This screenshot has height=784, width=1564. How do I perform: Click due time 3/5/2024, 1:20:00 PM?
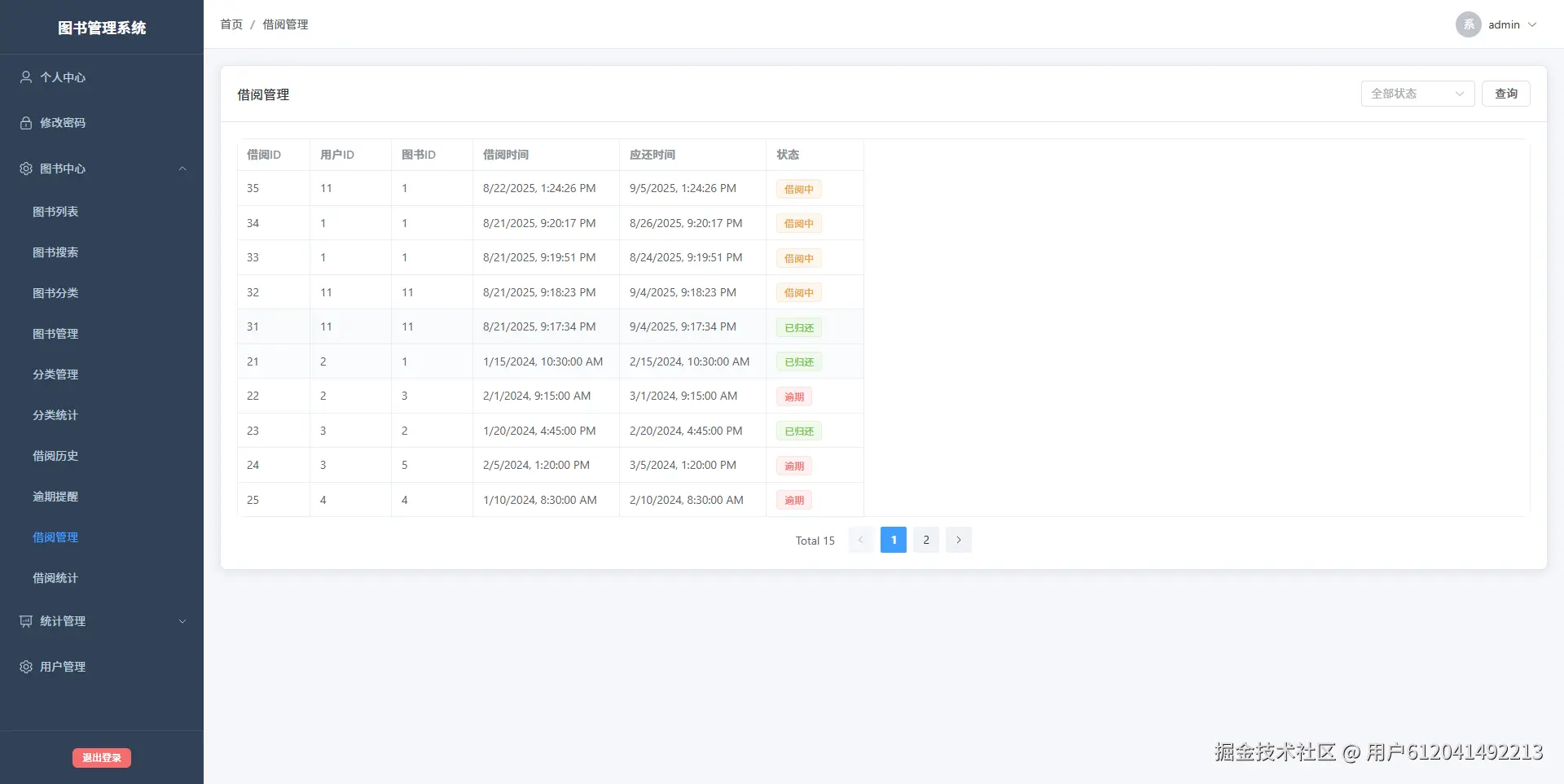pyautogui.click(x=683, y=465)
